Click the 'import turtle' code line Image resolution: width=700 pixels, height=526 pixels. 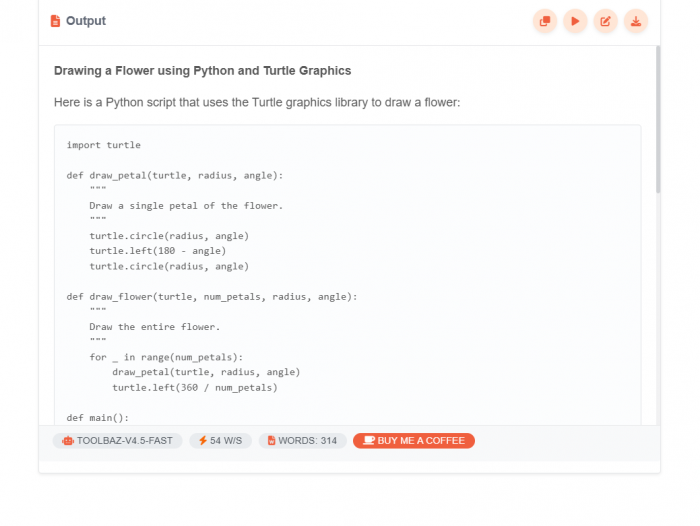(x=104, y=145)
